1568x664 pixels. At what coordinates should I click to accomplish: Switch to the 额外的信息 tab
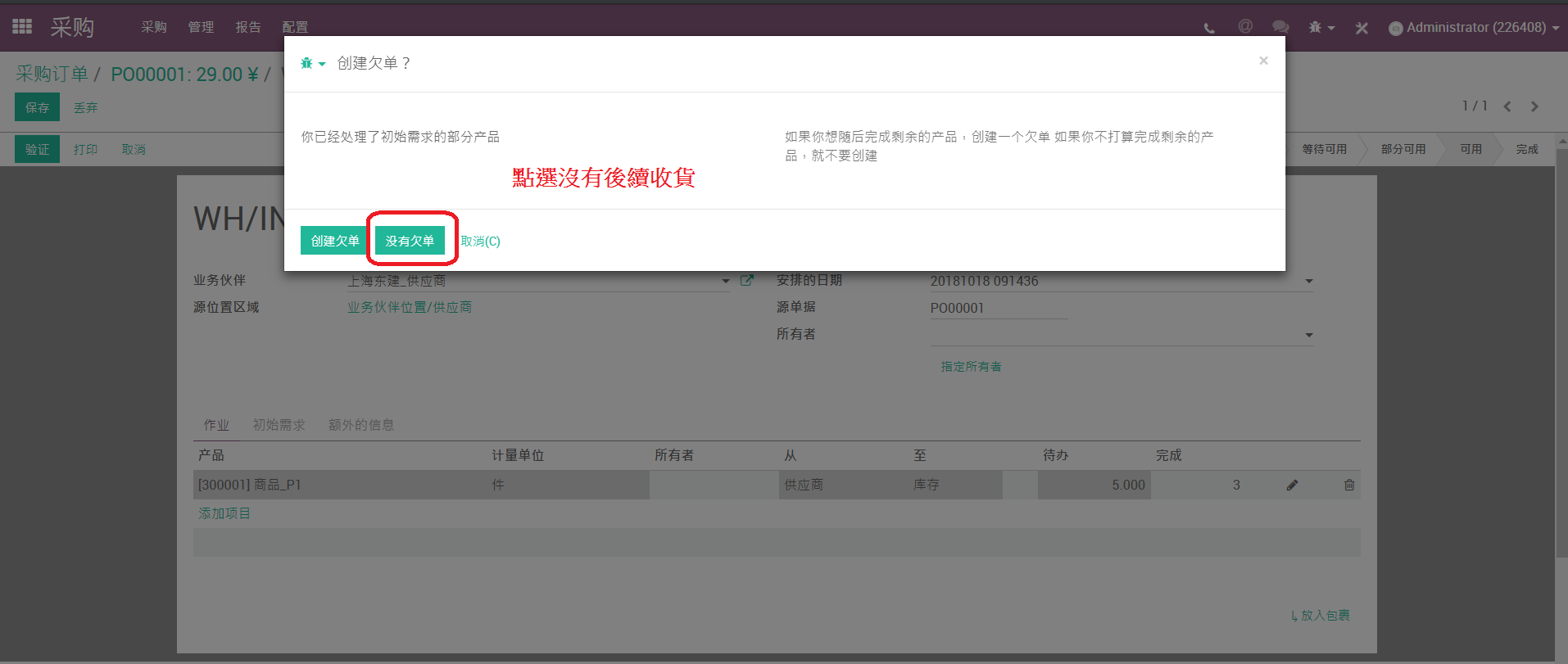(x=361, y=425)
